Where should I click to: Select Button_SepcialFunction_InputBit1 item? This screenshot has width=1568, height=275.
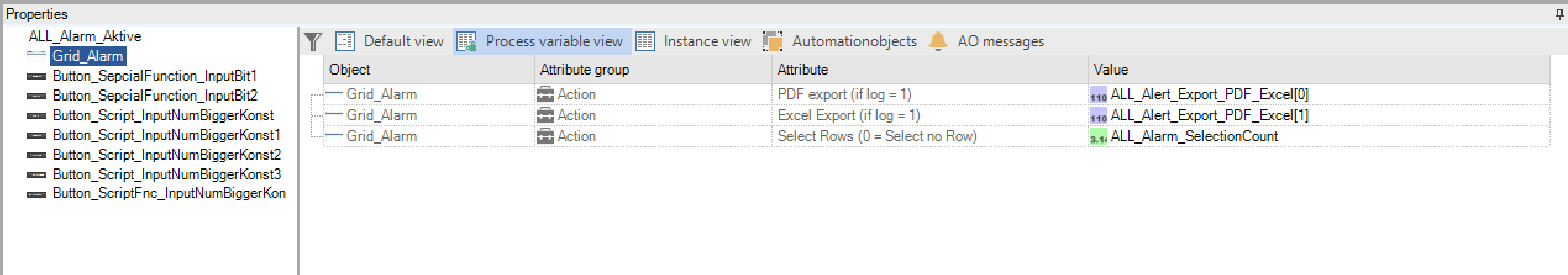pyautogui.click(x=154, y=76)
